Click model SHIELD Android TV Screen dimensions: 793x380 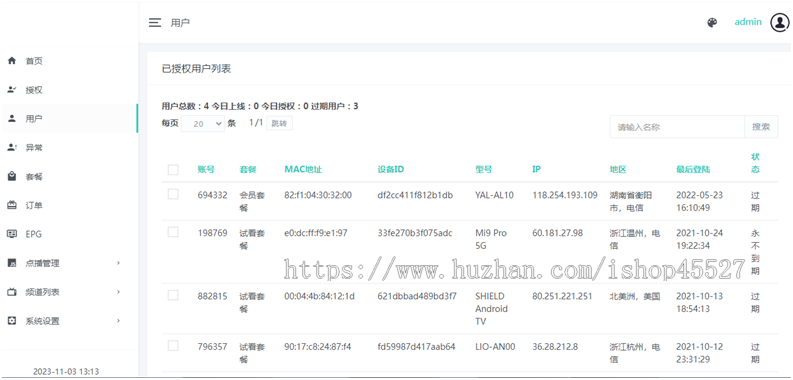click(493, 309)
